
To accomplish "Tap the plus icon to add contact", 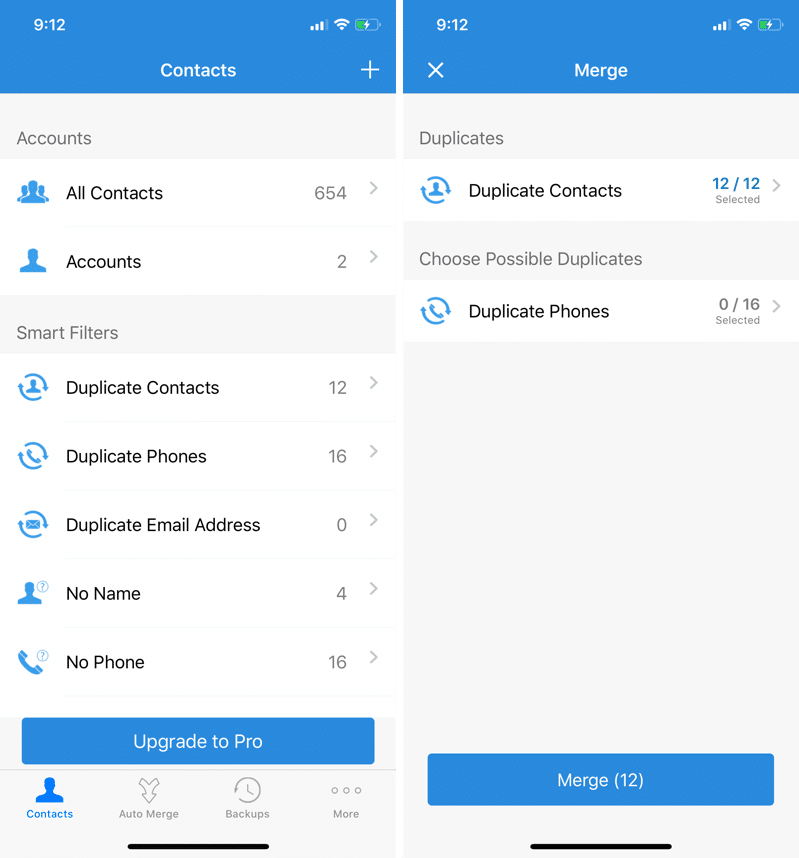I will coord(370,70).
